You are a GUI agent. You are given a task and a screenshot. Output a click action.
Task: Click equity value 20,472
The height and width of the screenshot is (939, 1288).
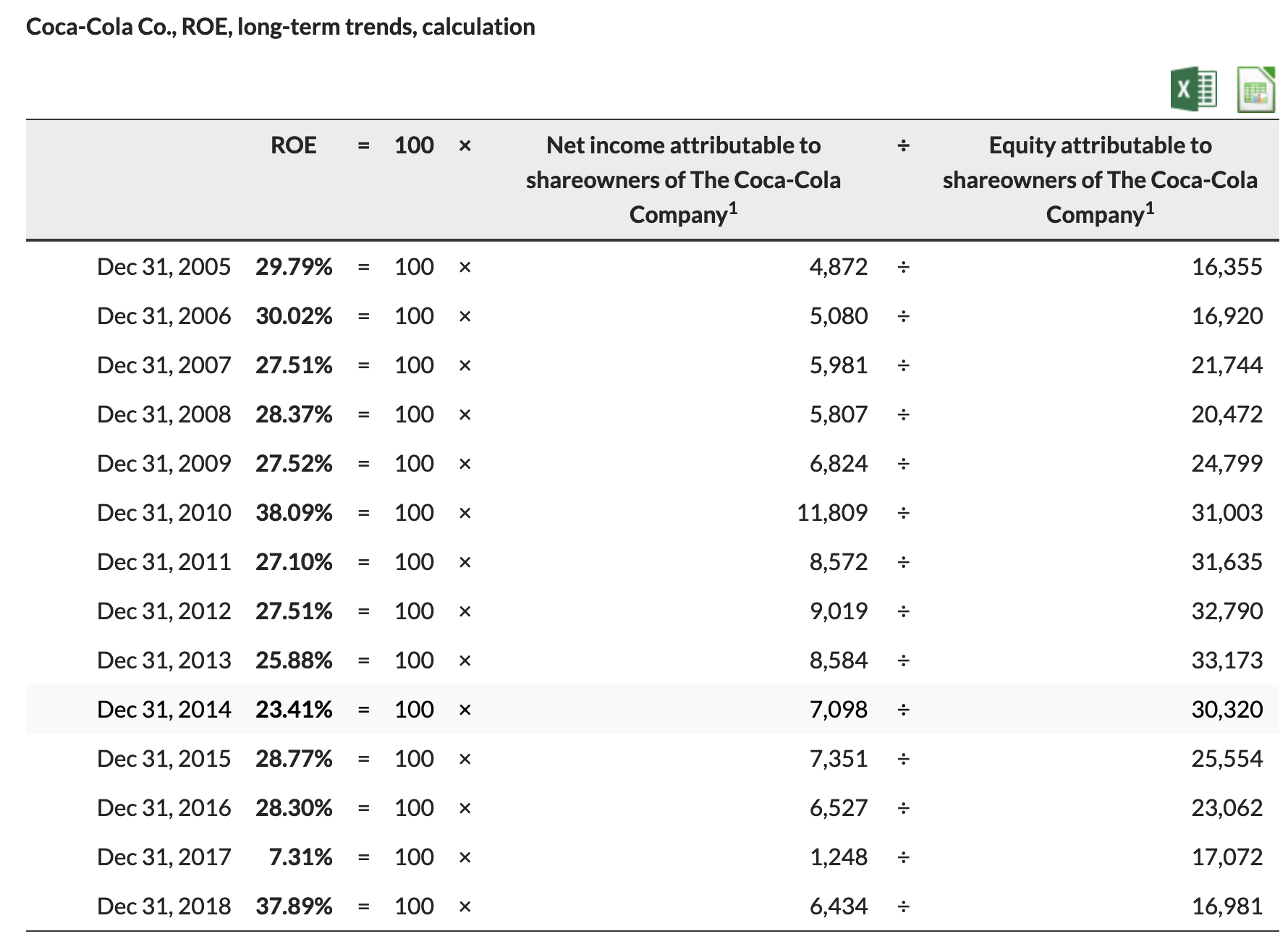click(x=1227, y=415)
